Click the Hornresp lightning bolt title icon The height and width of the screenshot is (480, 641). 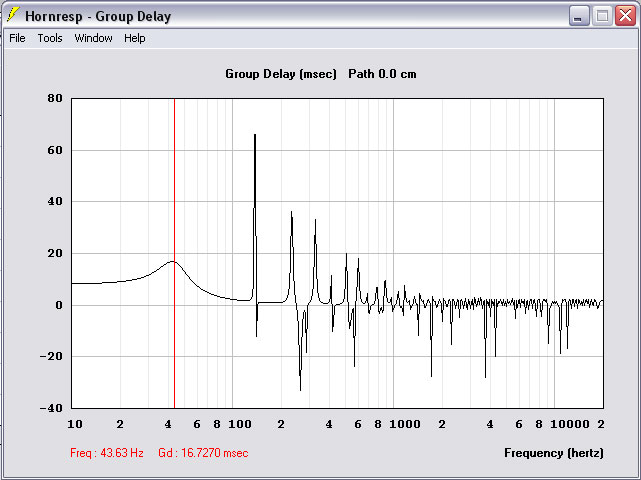tap(13, 15)
